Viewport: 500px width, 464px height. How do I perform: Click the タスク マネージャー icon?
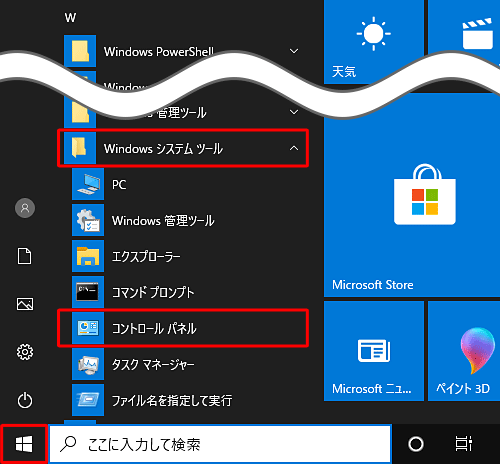click(88, 364)
